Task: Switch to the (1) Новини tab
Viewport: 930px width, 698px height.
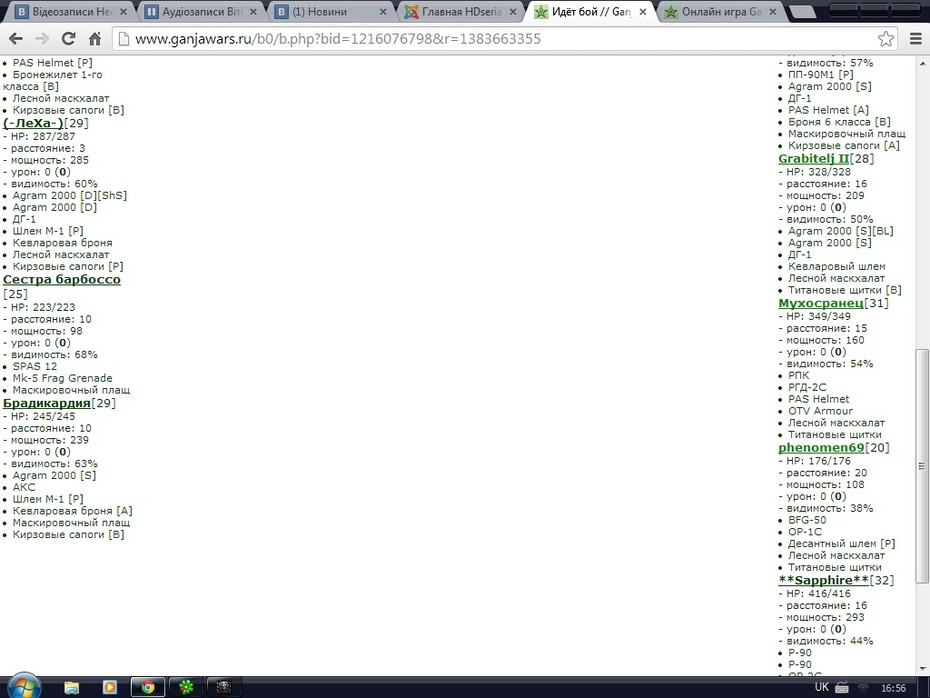Action: click(332, 11)
